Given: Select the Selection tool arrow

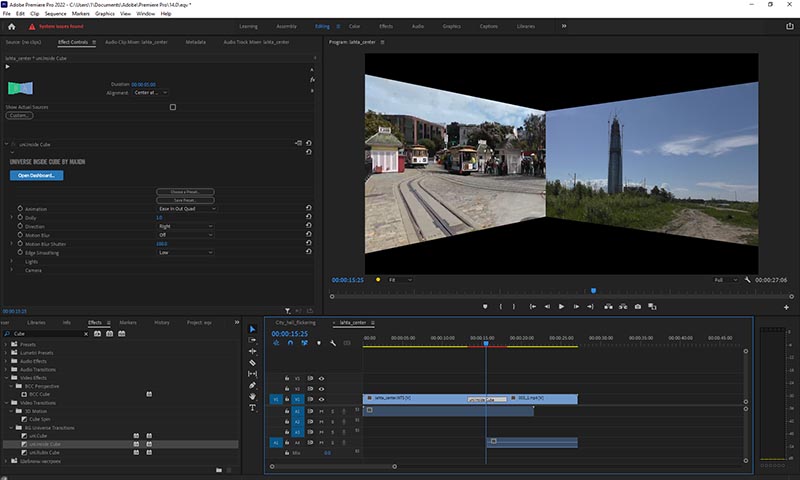Looking at the screenshot, I should (x=253, y=329).
